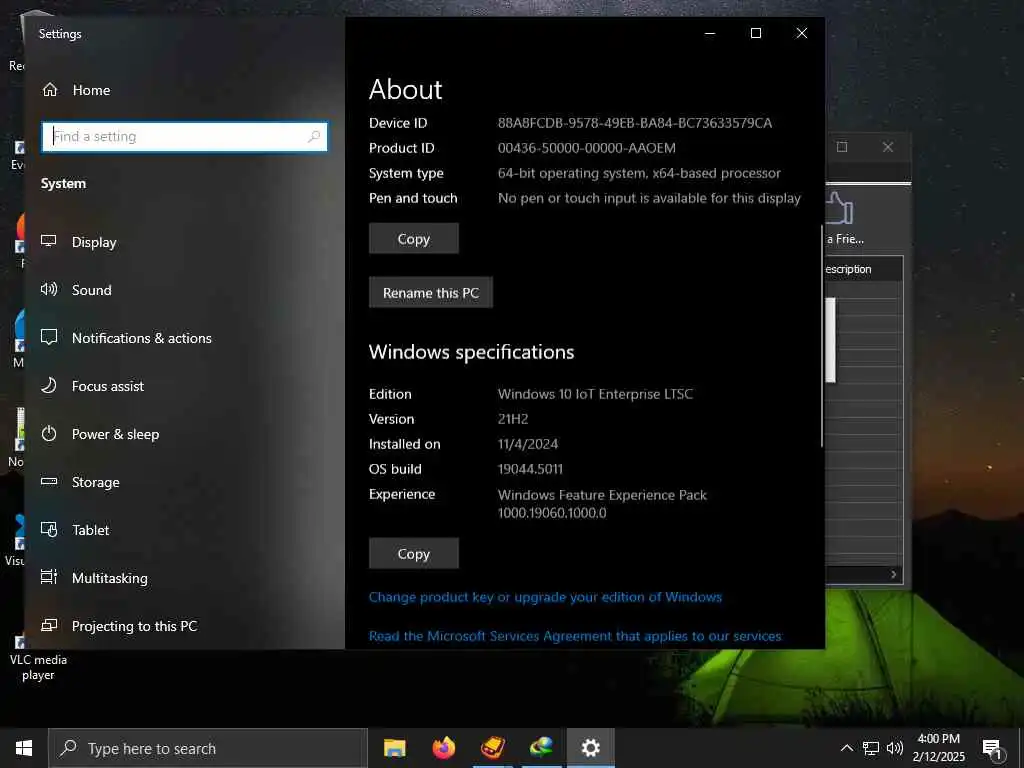Select the Product ID value 00436-50000-00000-AAOEM
The width and height of the screenshot is (1024, 768).
pos(586,148)
